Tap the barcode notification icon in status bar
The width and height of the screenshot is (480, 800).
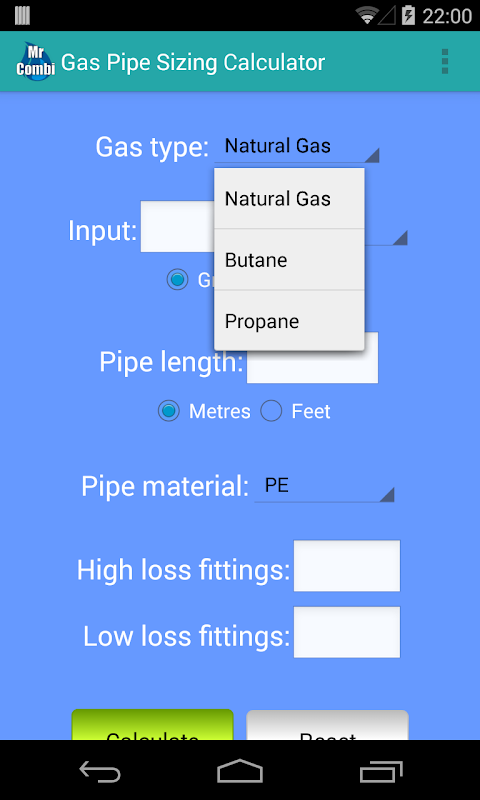coord(22,16)
